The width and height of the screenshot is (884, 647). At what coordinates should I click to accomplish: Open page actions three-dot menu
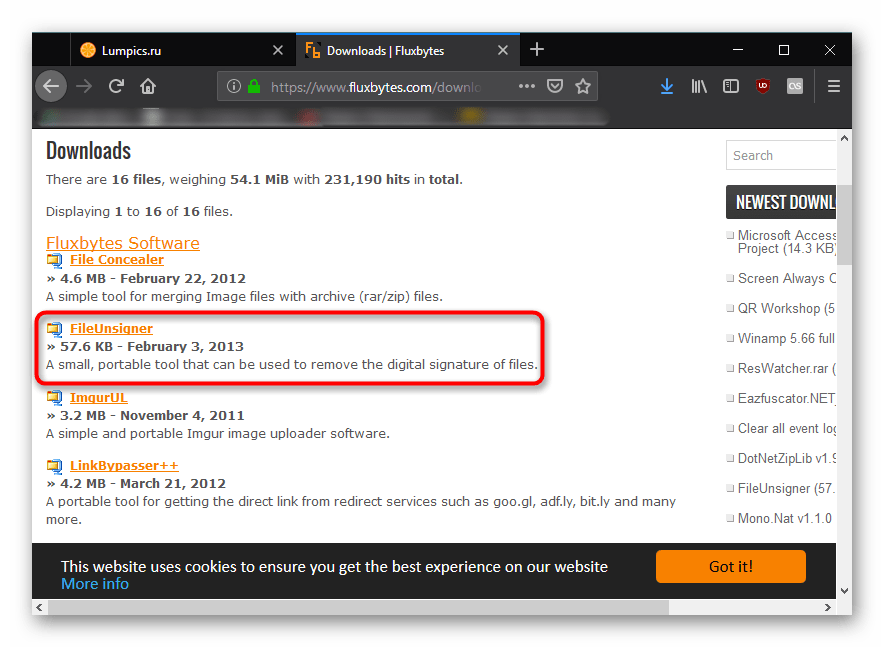click(527, 86)
